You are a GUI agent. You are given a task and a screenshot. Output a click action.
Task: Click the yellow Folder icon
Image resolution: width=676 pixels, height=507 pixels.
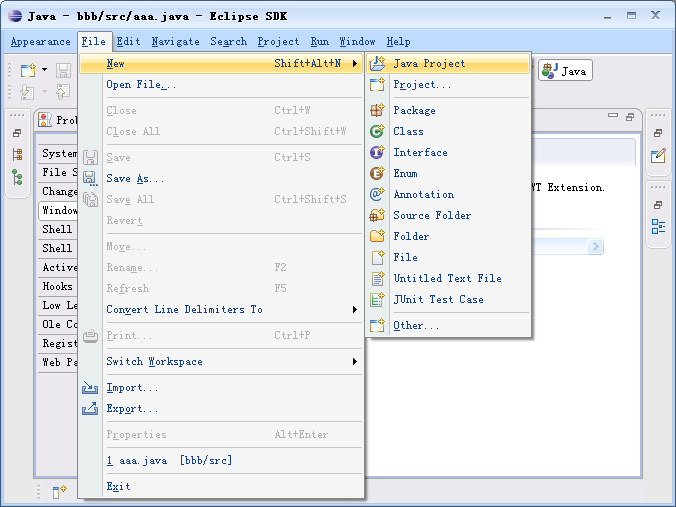(x=377, y=236)
